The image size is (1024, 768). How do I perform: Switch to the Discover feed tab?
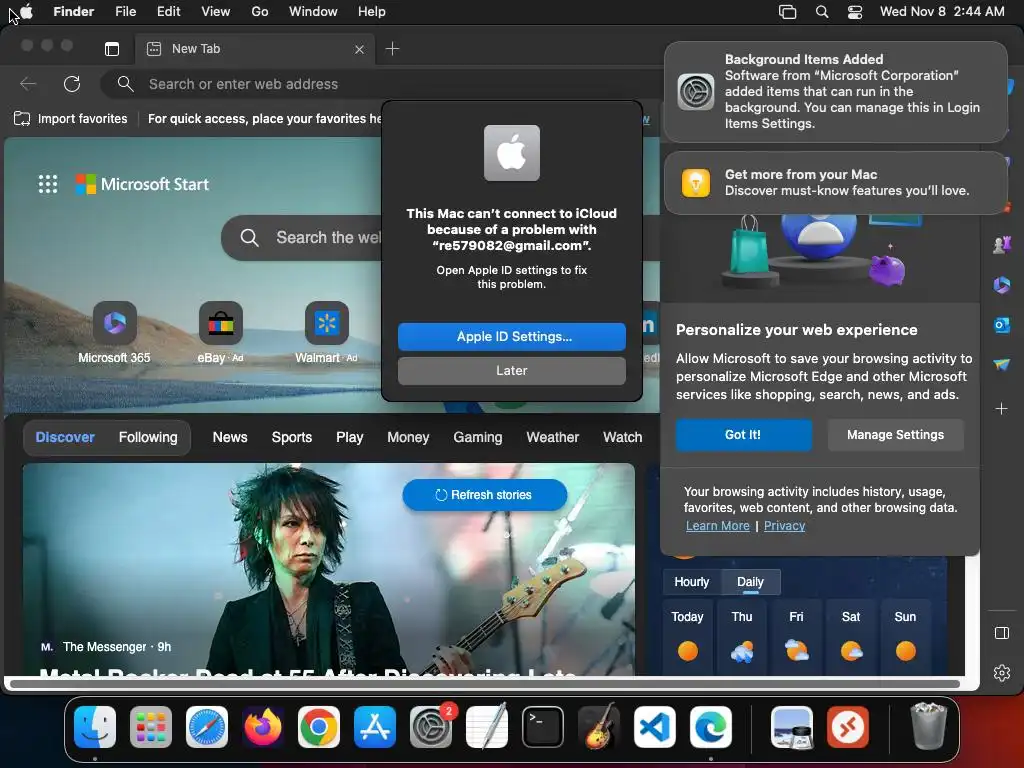click(65, 438)
